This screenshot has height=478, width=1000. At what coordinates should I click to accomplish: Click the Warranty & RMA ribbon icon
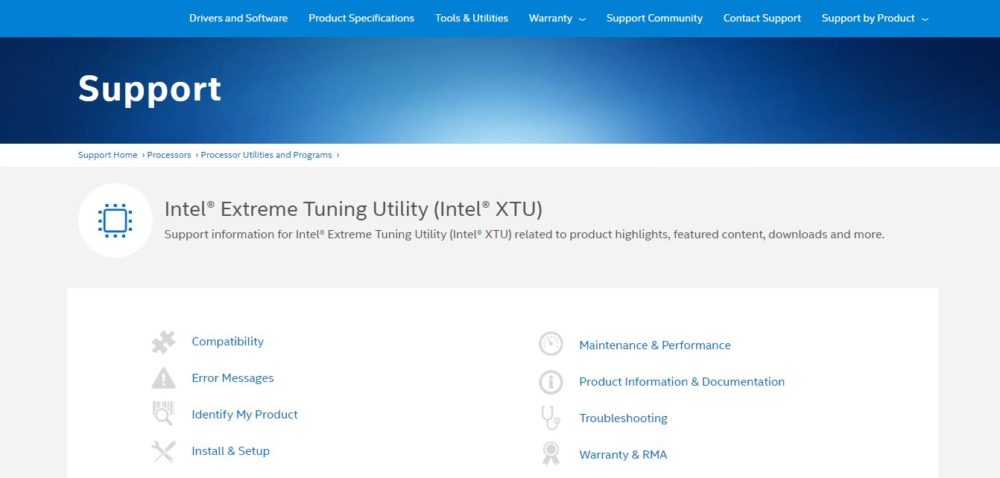tap(550, 454)
